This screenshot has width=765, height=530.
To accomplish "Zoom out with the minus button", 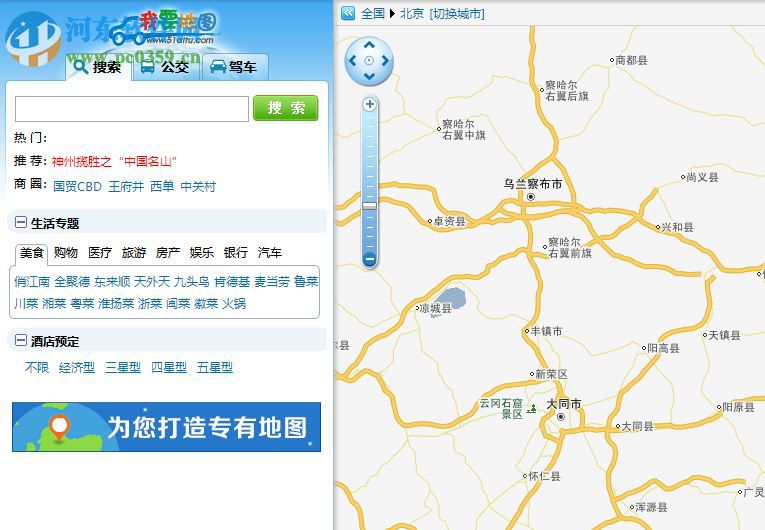I will pos(369,259).
